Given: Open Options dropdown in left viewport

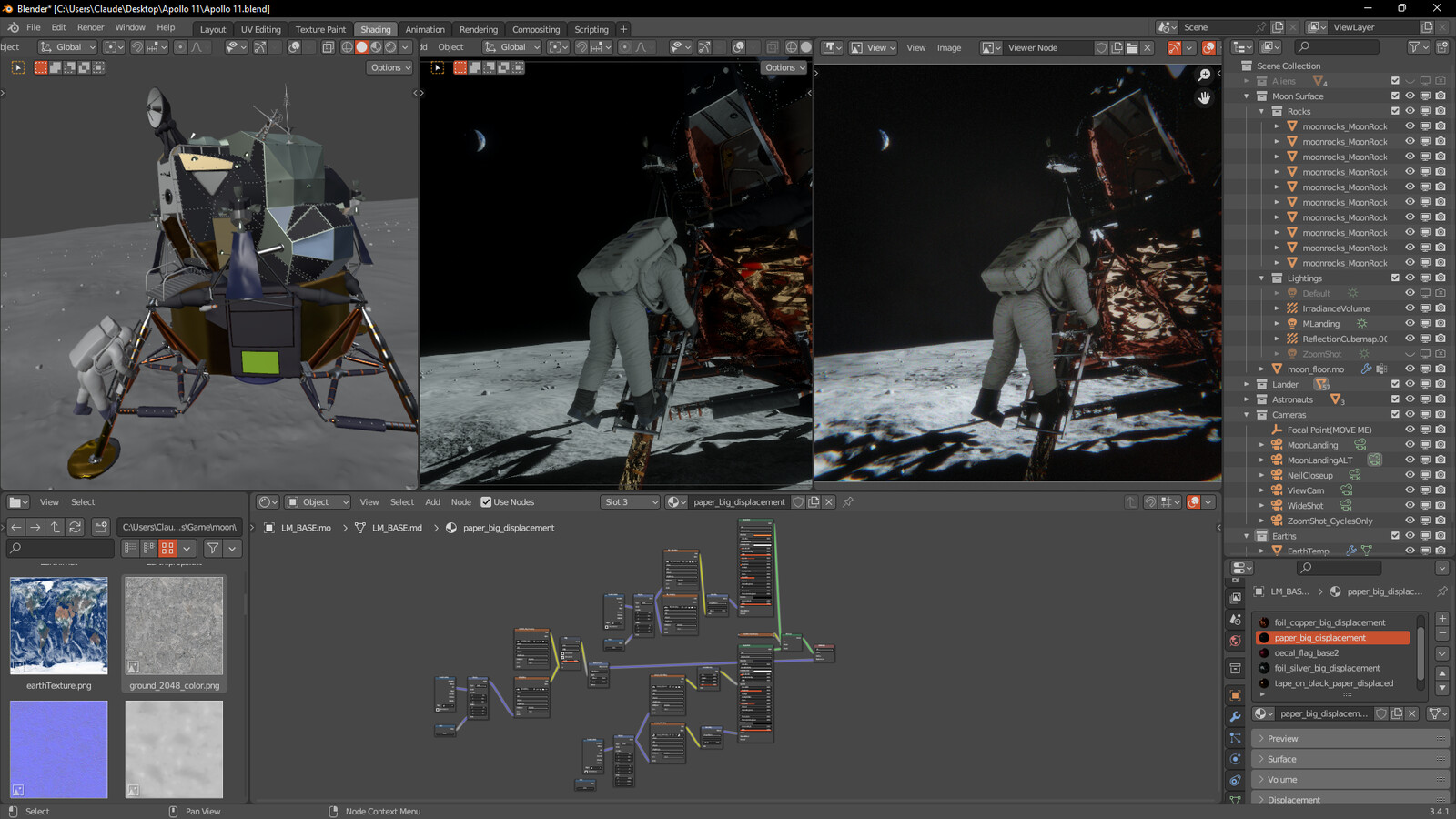Looking at the screenshot, I should pos(390,67).
